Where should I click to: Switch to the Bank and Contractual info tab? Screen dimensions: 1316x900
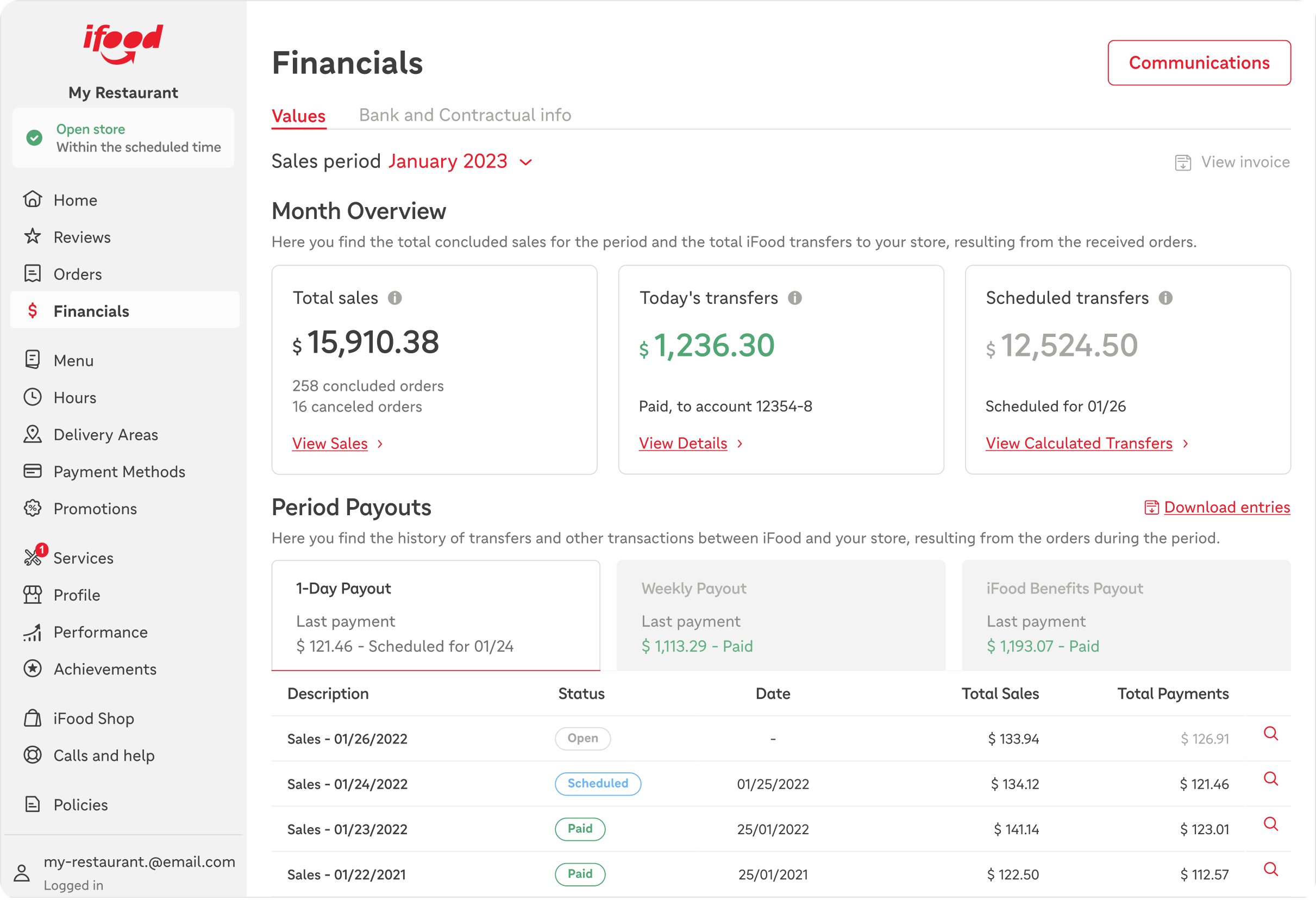(465, 115)
